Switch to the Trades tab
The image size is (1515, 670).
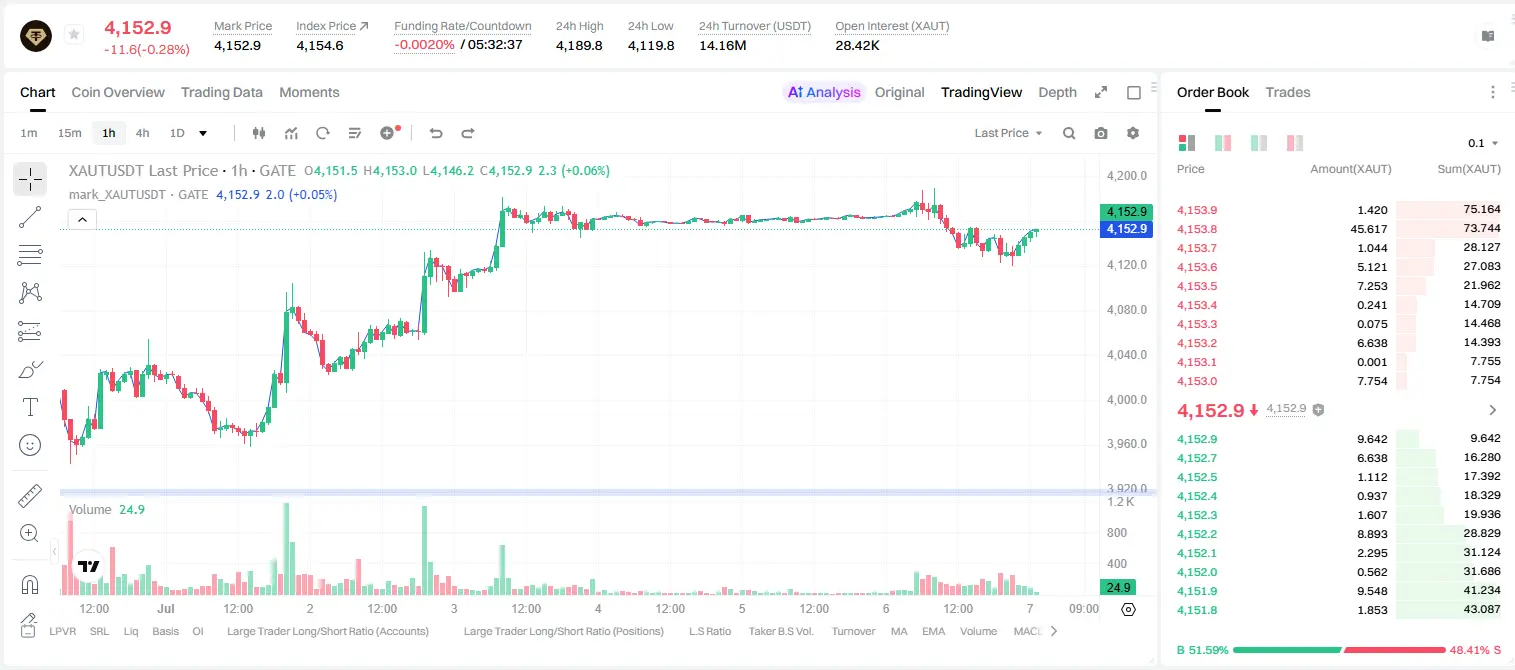(x=1288, y=92)
